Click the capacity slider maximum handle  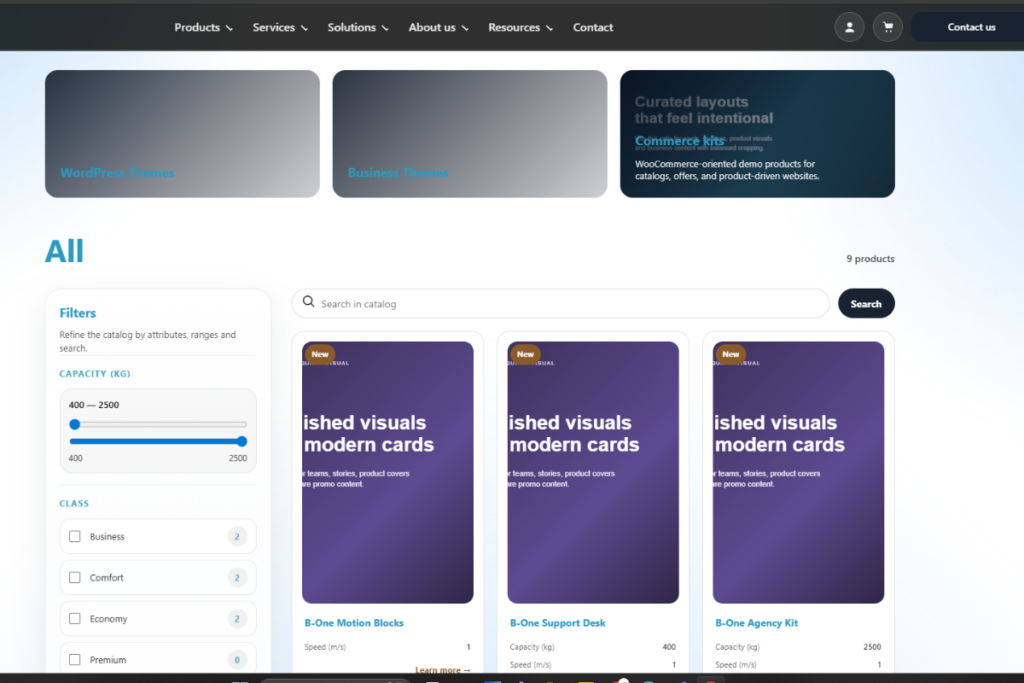click(x=241, y=441)
